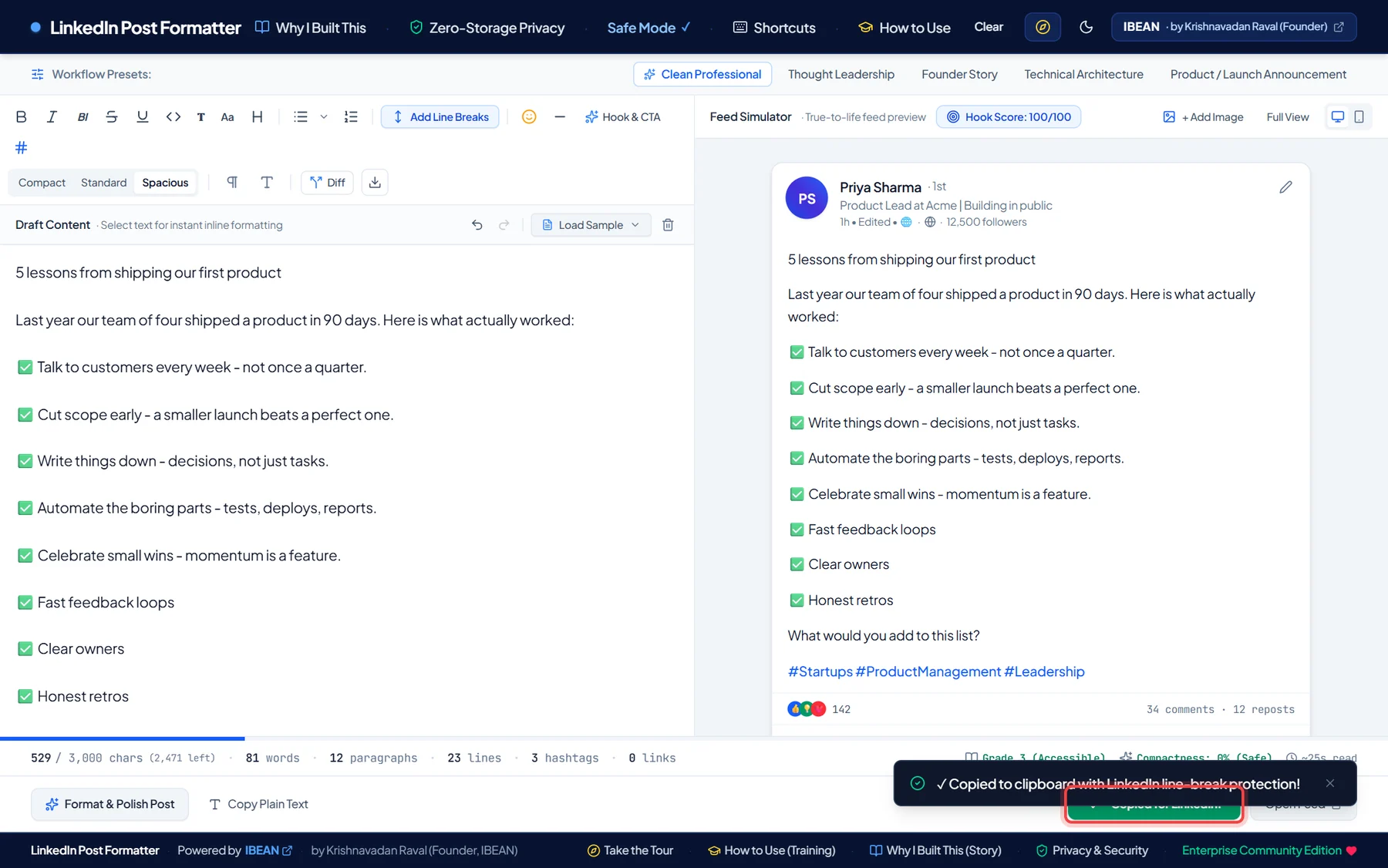Click the pilcrow paragraph icon
This screenshot has height=868, width=1388.
pyautogui.click(x=232, y=183)
